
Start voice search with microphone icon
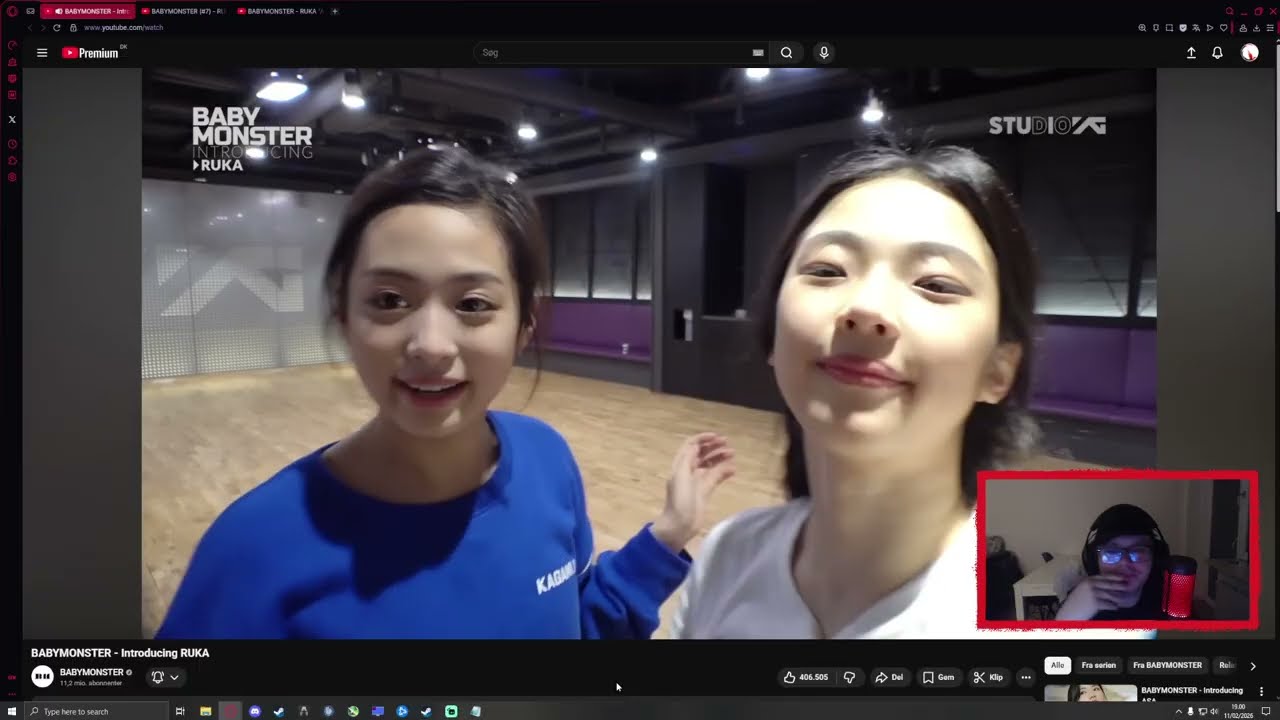[824, 53]
